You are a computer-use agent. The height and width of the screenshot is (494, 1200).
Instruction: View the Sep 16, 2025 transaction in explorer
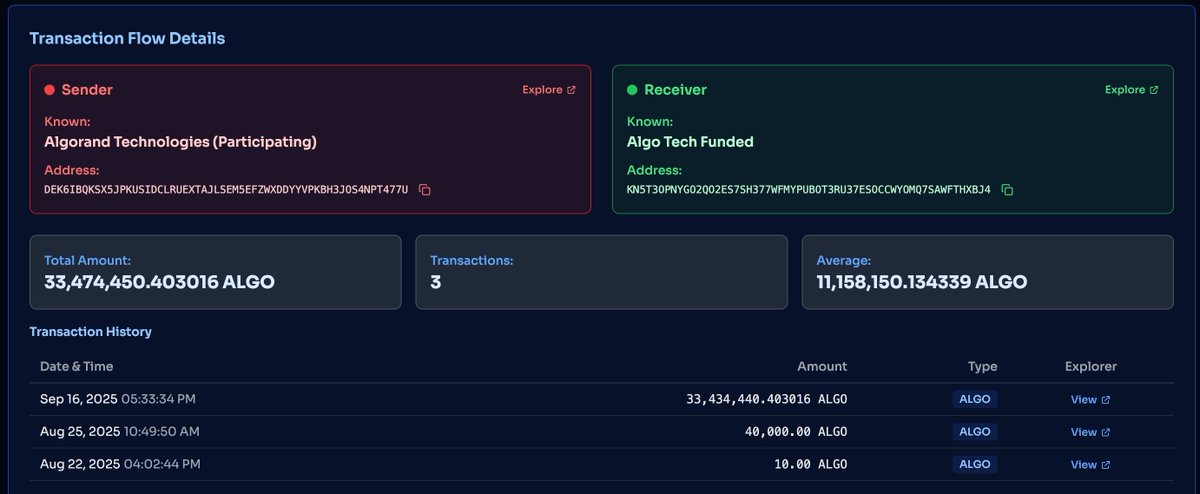pos(1090,400)
